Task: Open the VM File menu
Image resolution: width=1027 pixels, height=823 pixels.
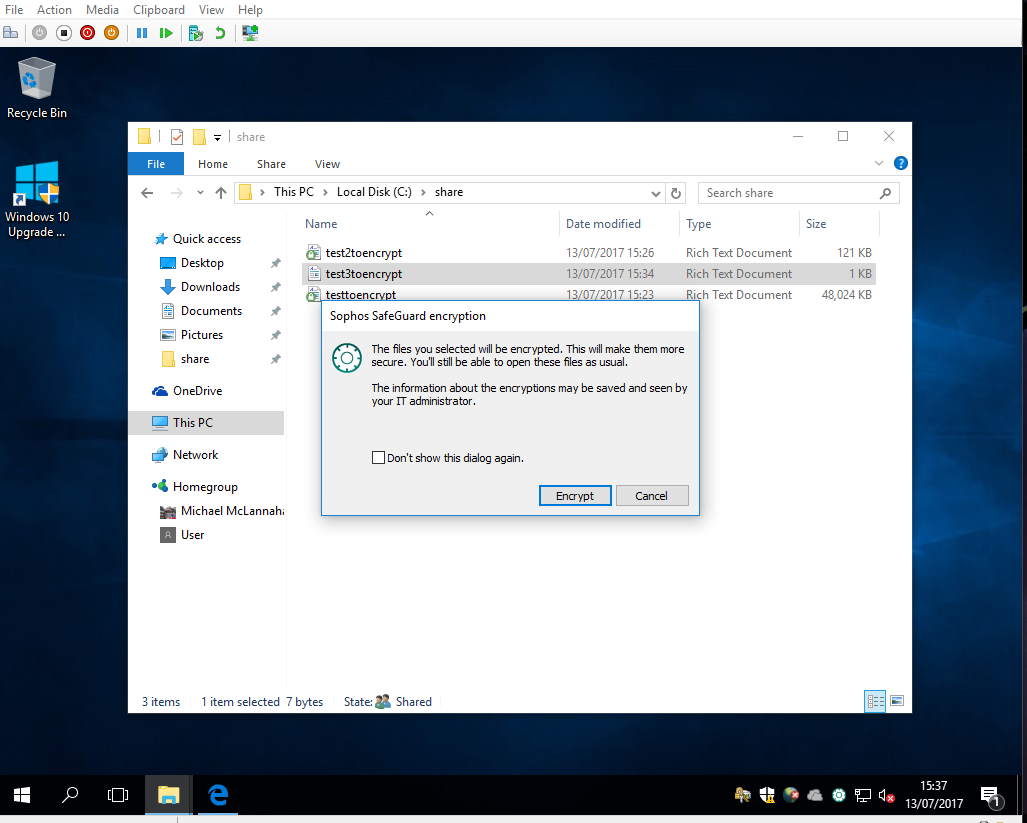Action: click(x=14, y=10)
